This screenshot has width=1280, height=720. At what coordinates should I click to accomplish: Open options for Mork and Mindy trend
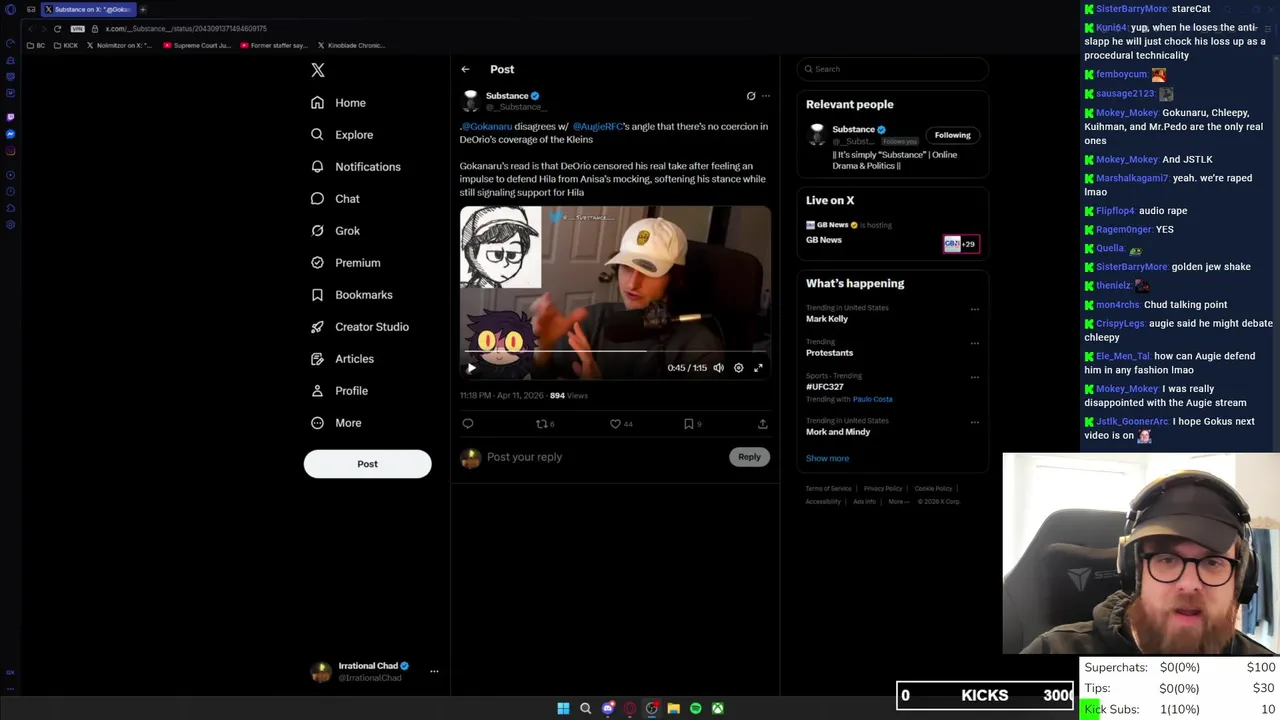[975, 422]
